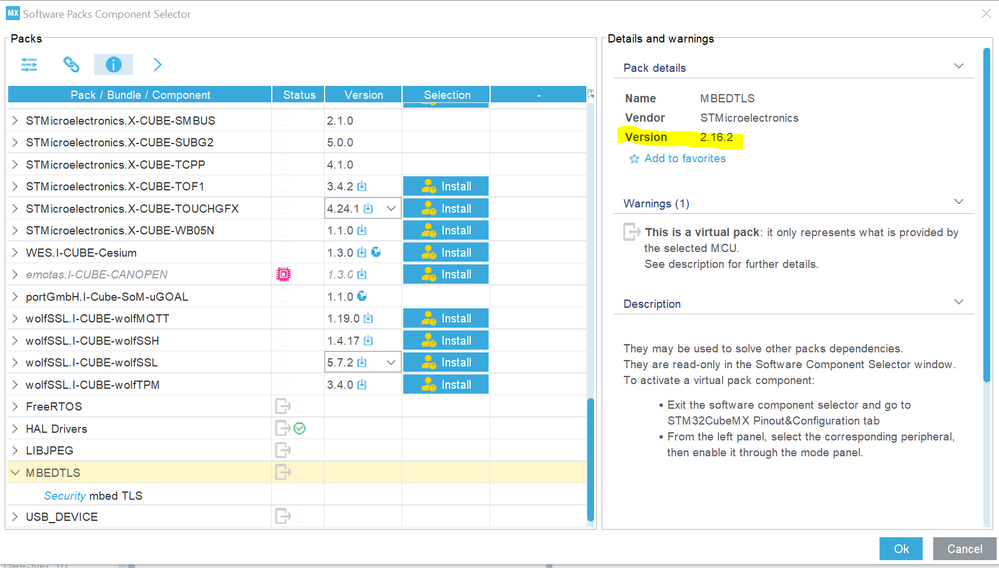This screenshot has height=568, width=999.
Task: Click download icon next to wolfTPM version 3.4.0
Action: pos(362,385)
